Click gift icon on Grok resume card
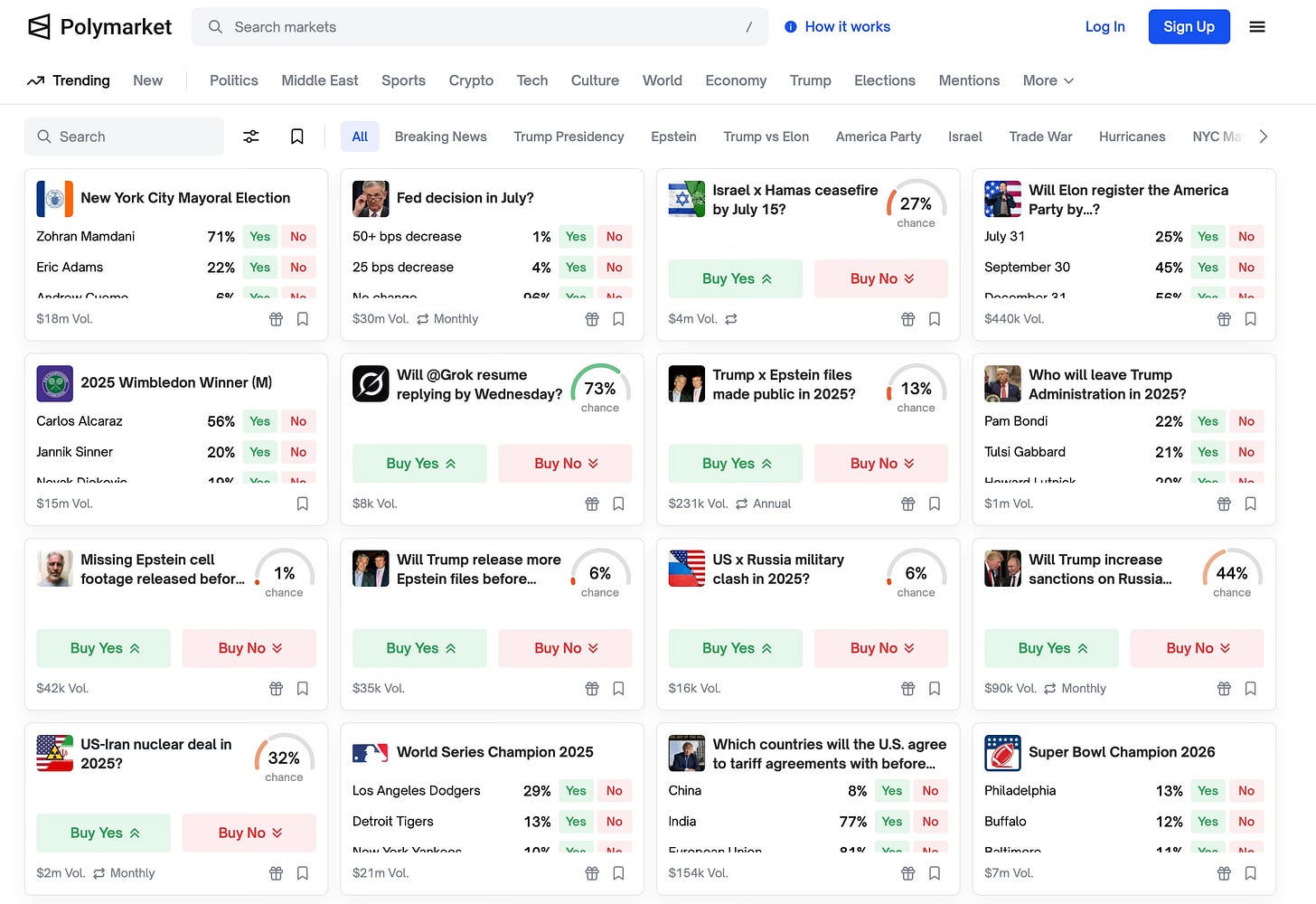The image size is (1316, 904). pyautogui.click(x=592, y=504)
